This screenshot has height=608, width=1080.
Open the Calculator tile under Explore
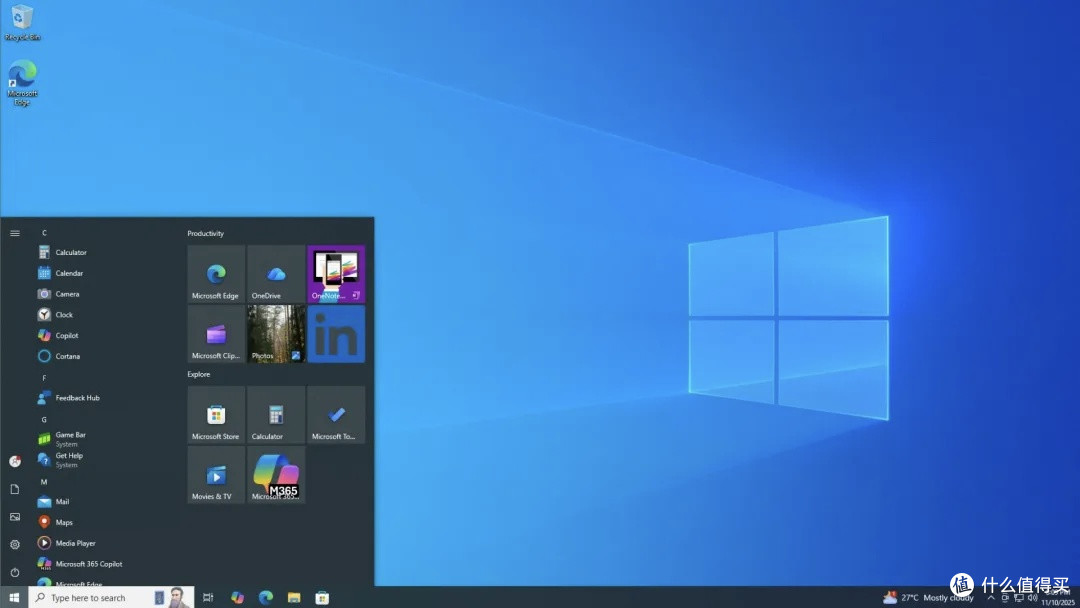click(276, 415)
